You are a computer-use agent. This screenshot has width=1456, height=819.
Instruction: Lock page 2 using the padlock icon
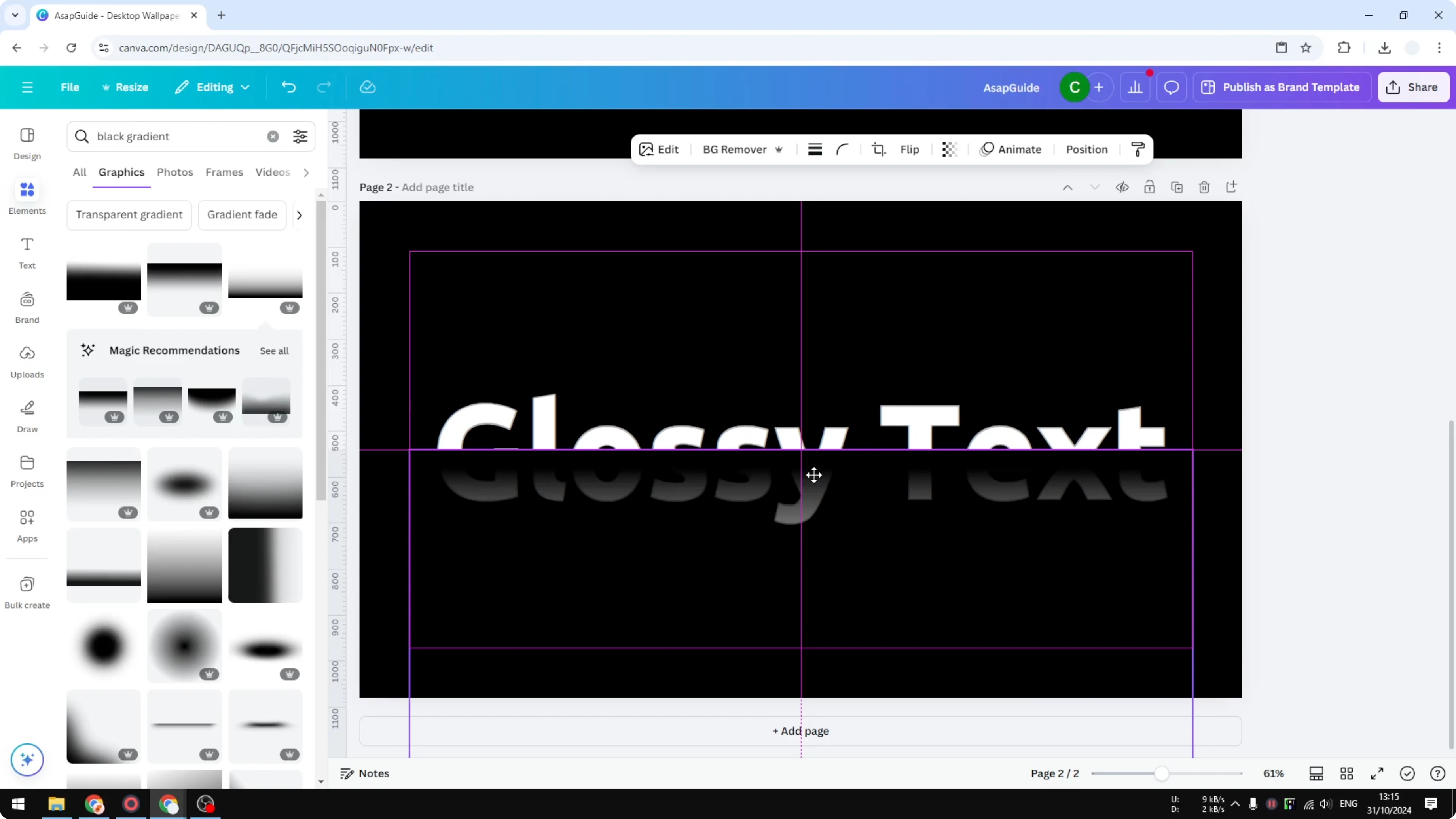(1150, 186)
